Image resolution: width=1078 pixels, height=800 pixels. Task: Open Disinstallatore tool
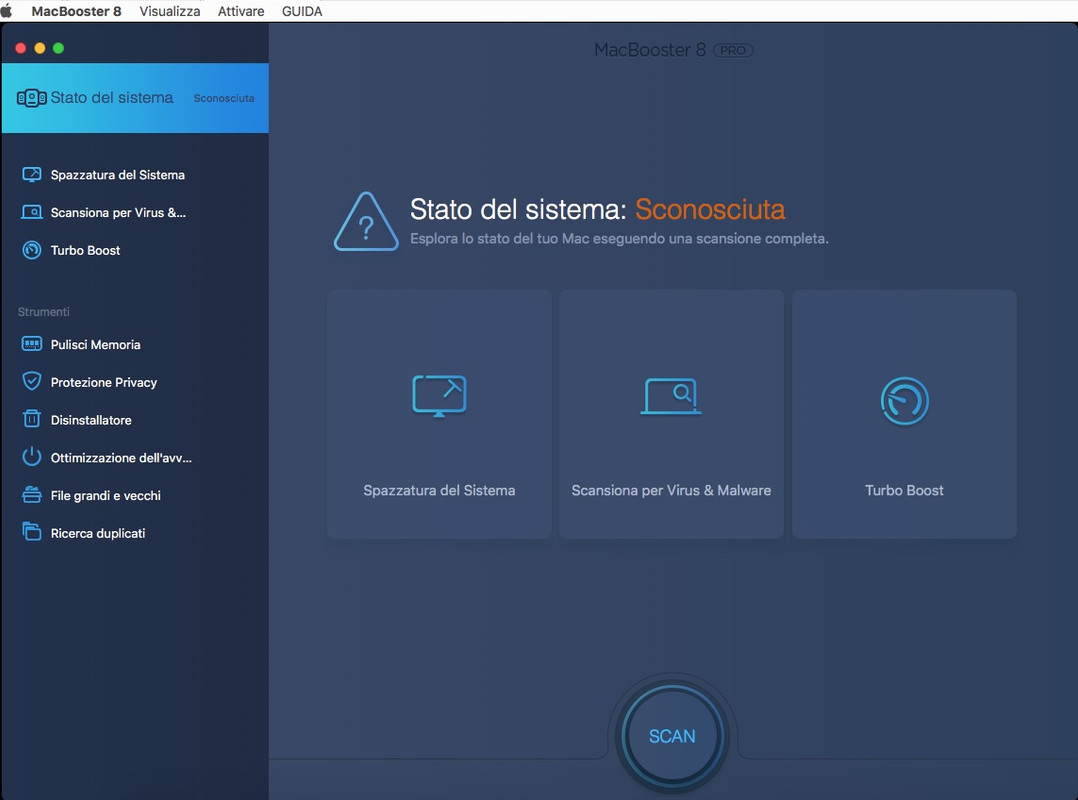[x=91, y=420]
